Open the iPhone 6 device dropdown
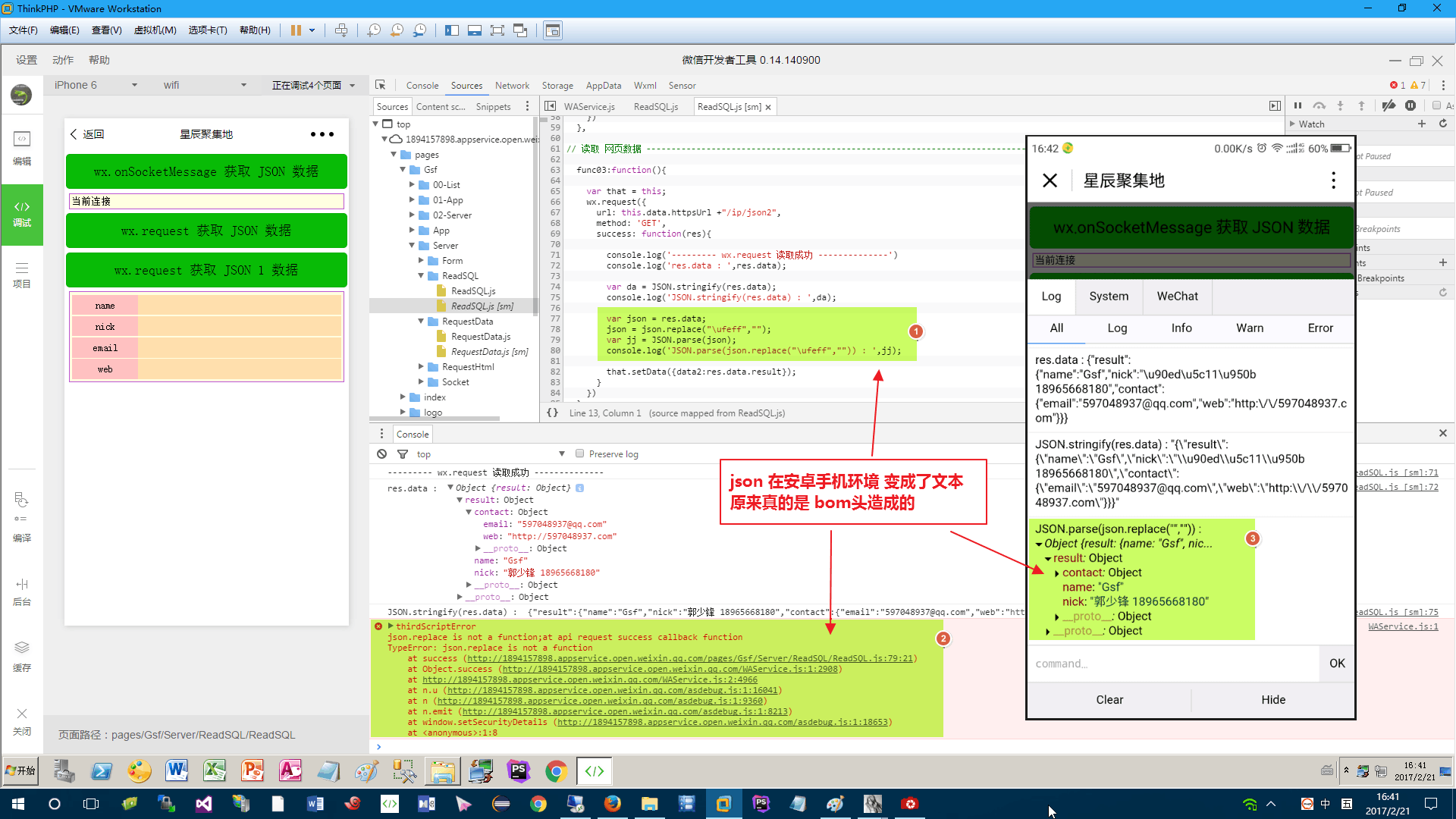Screen dimensions: 1456x819 pyautogui.click(x=96, y=85)
